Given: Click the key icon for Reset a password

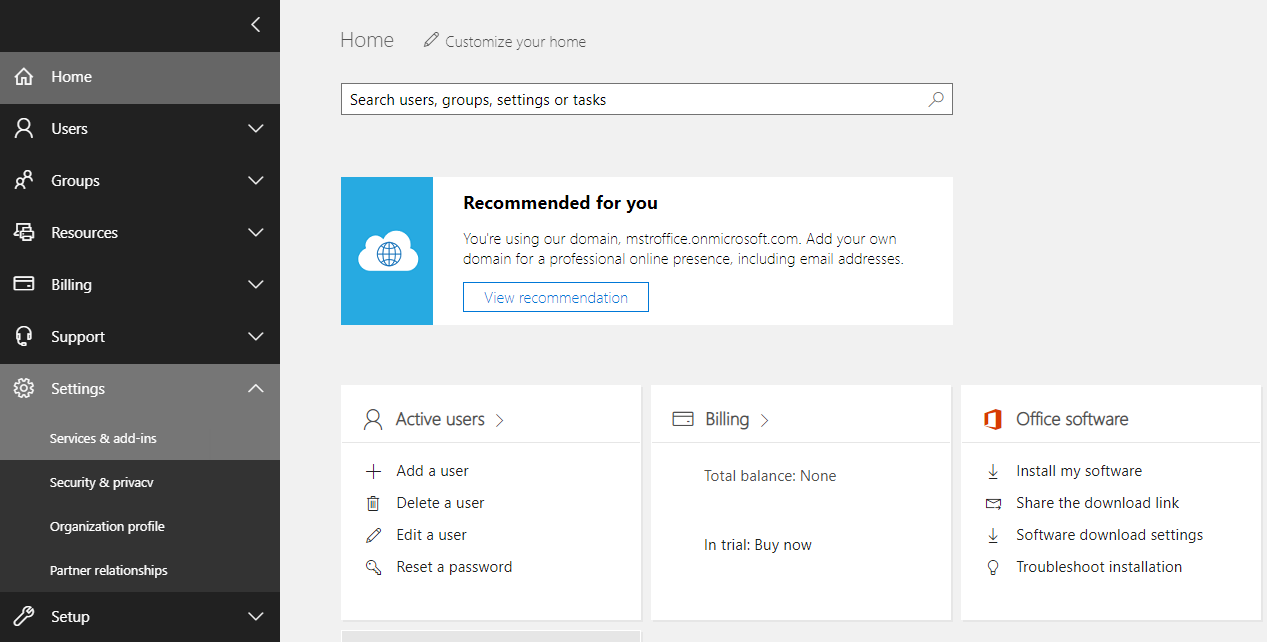Looking at the screenshot, I should click(x=373, y=567).
